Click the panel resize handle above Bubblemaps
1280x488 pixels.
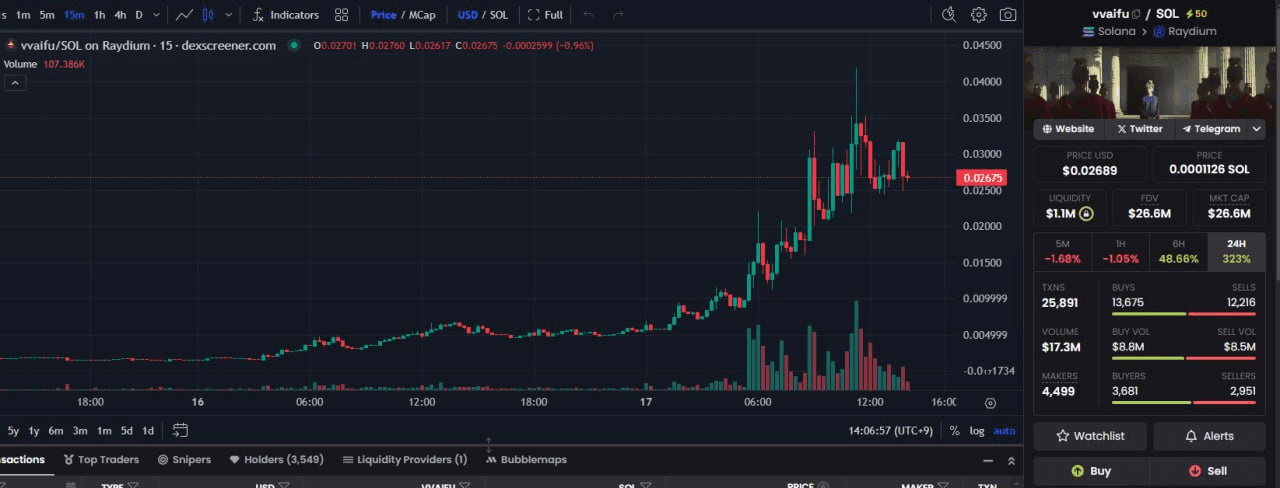tap(489, 443)
